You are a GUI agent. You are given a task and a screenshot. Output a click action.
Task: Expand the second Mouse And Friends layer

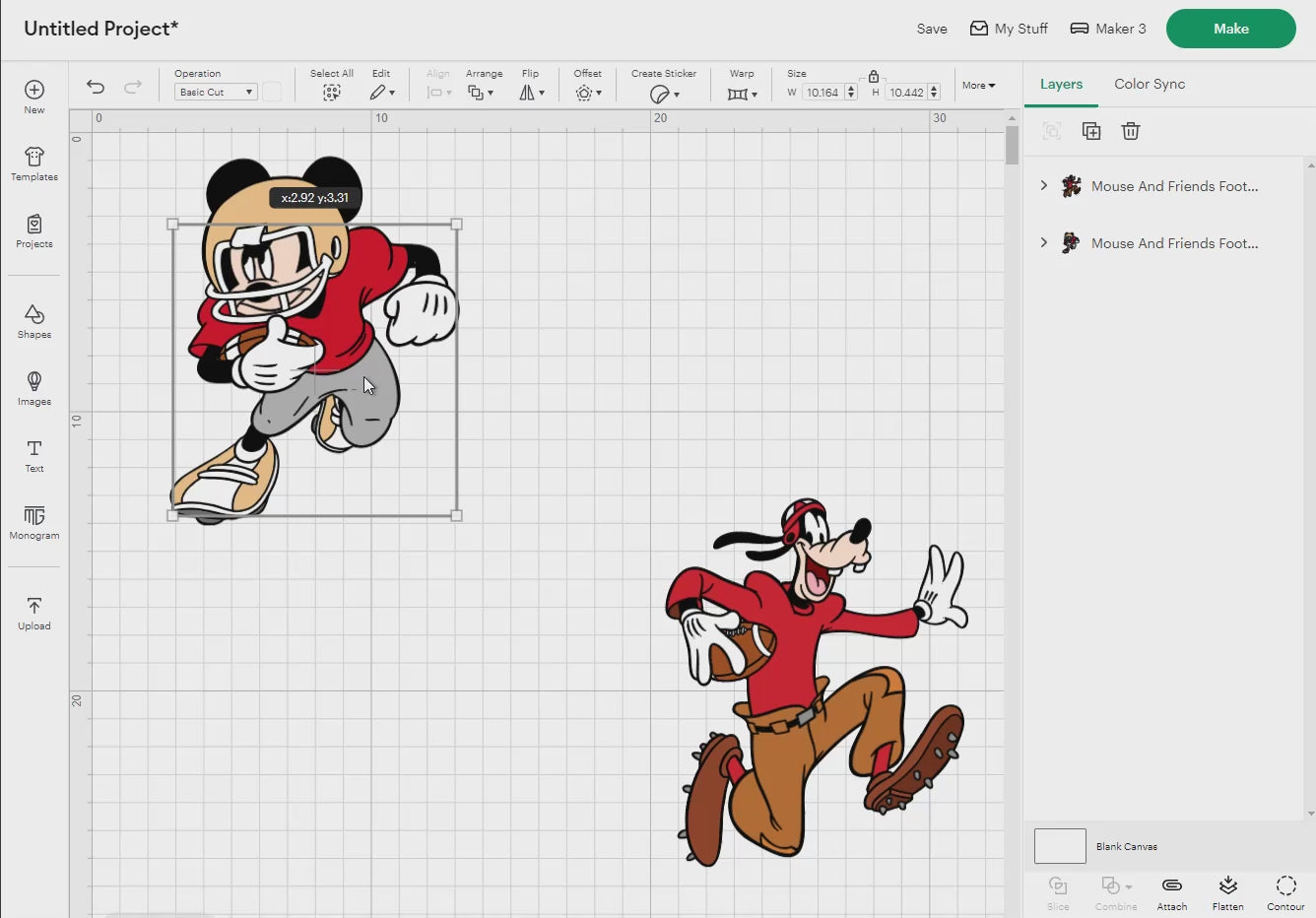coord(1044,242)
